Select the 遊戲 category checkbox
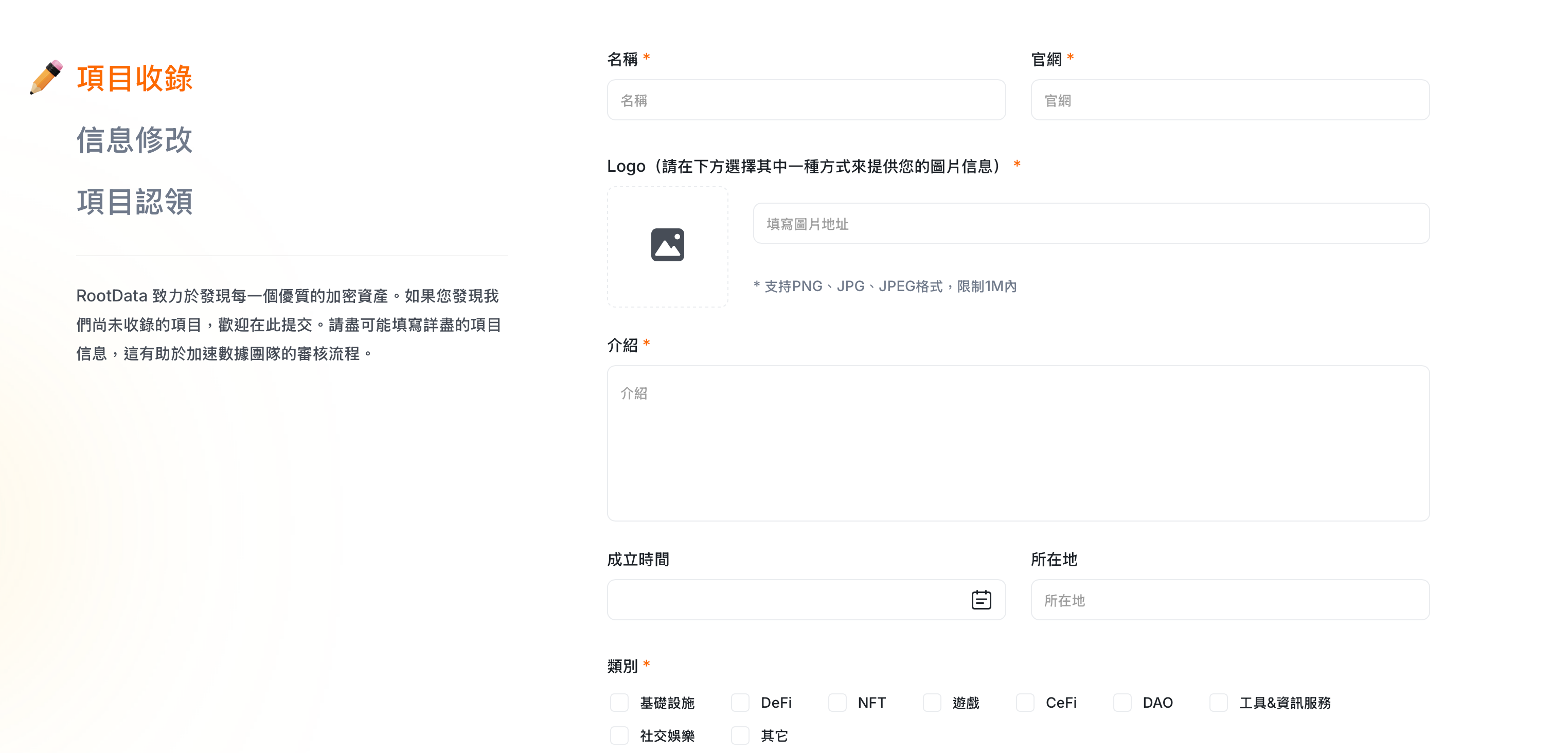Image resolution: width=1568 pixels, height=753 pixels. [931, 703]
